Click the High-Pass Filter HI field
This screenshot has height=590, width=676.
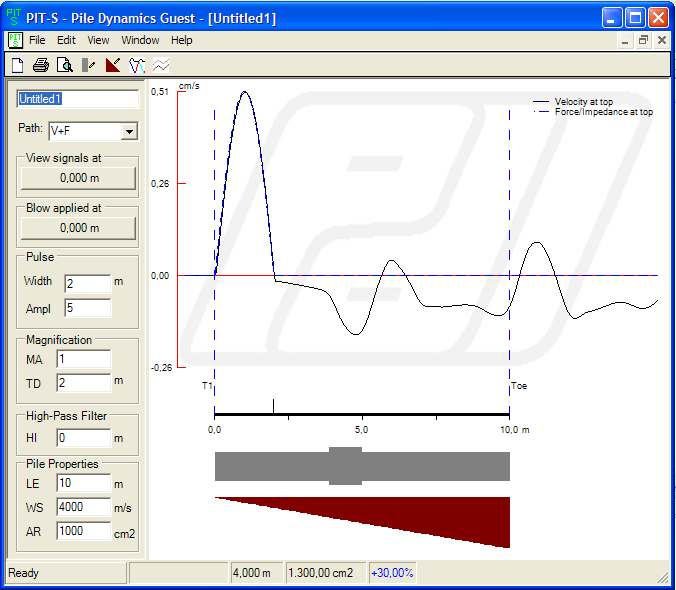click(83, 438)
